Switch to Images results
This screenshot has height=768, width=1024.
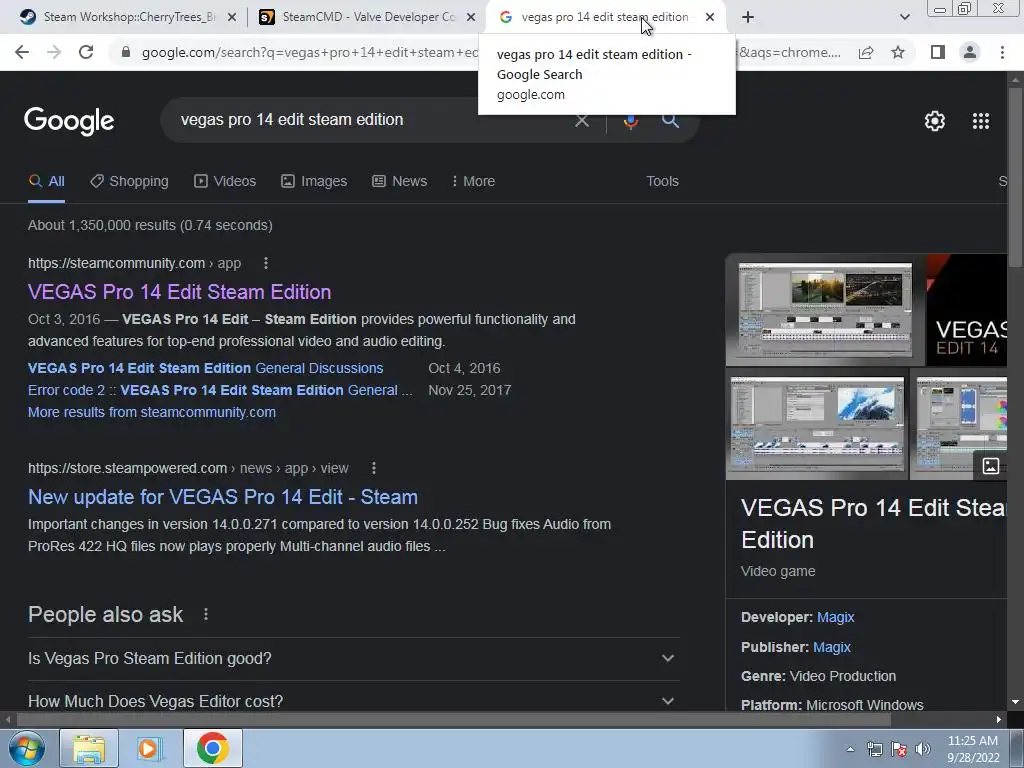pyautogui.click(x=314, y=182)
